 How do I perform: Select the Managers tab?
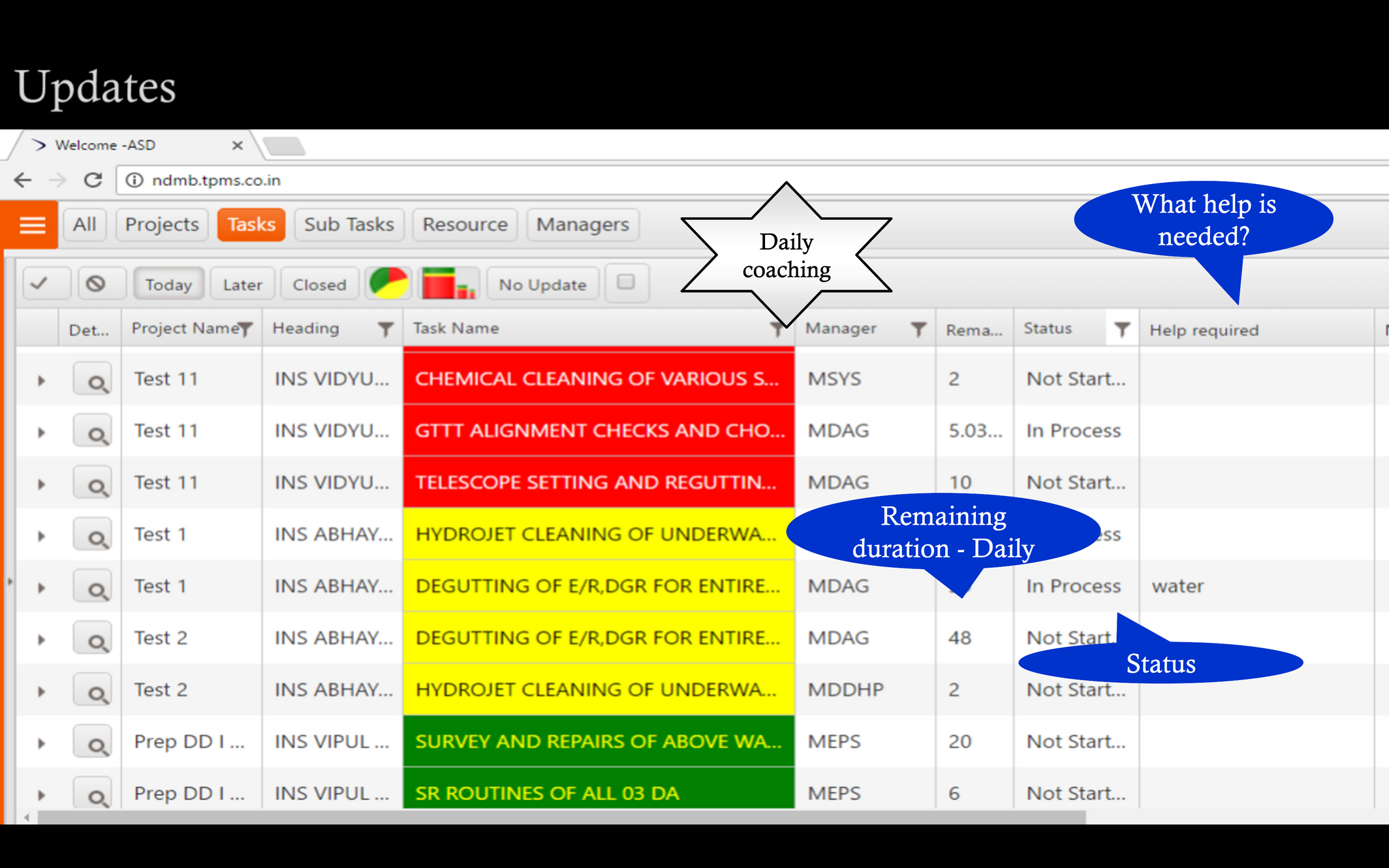[x=583, y=225]
